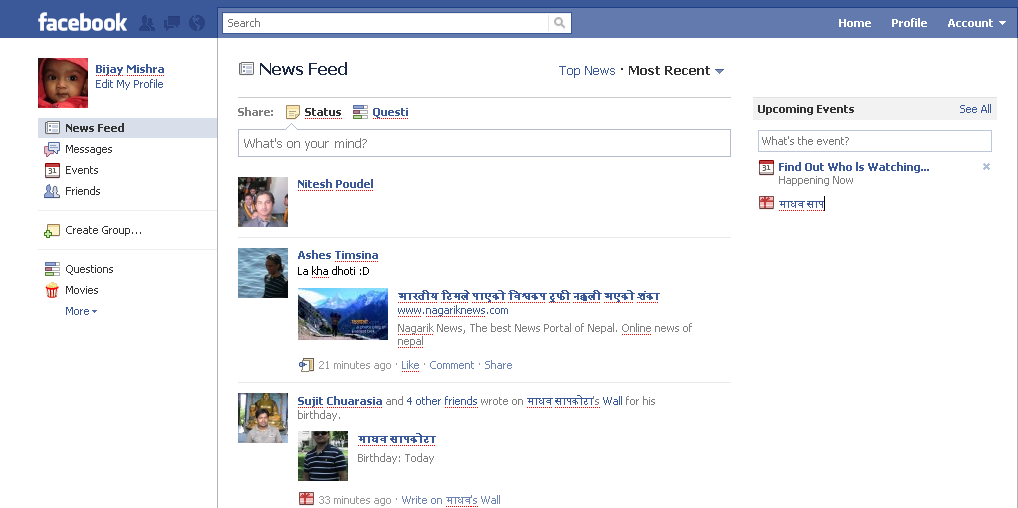1018x508 pixels.
Task: Click the News Feed heading icon
Action: click(246, 69)
